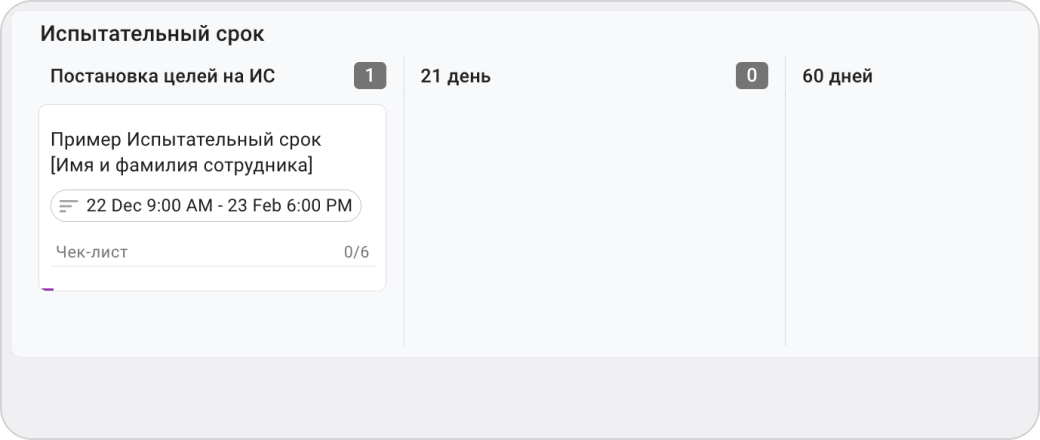Click empty space below card in first column
Viewport: 1040px width, 440px height.
[212, 319]
